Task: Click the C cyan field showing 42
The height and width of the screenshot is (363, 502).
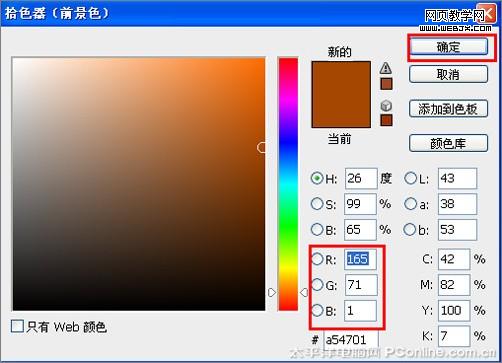Action: (x=454, y=259)
